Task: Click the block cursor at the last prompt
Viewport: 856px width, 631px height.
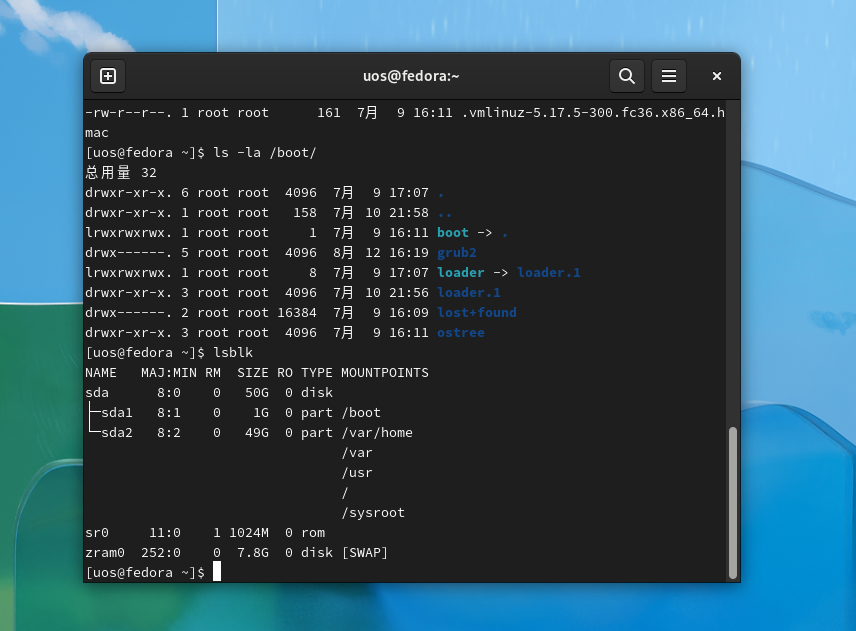Action: 217,572
